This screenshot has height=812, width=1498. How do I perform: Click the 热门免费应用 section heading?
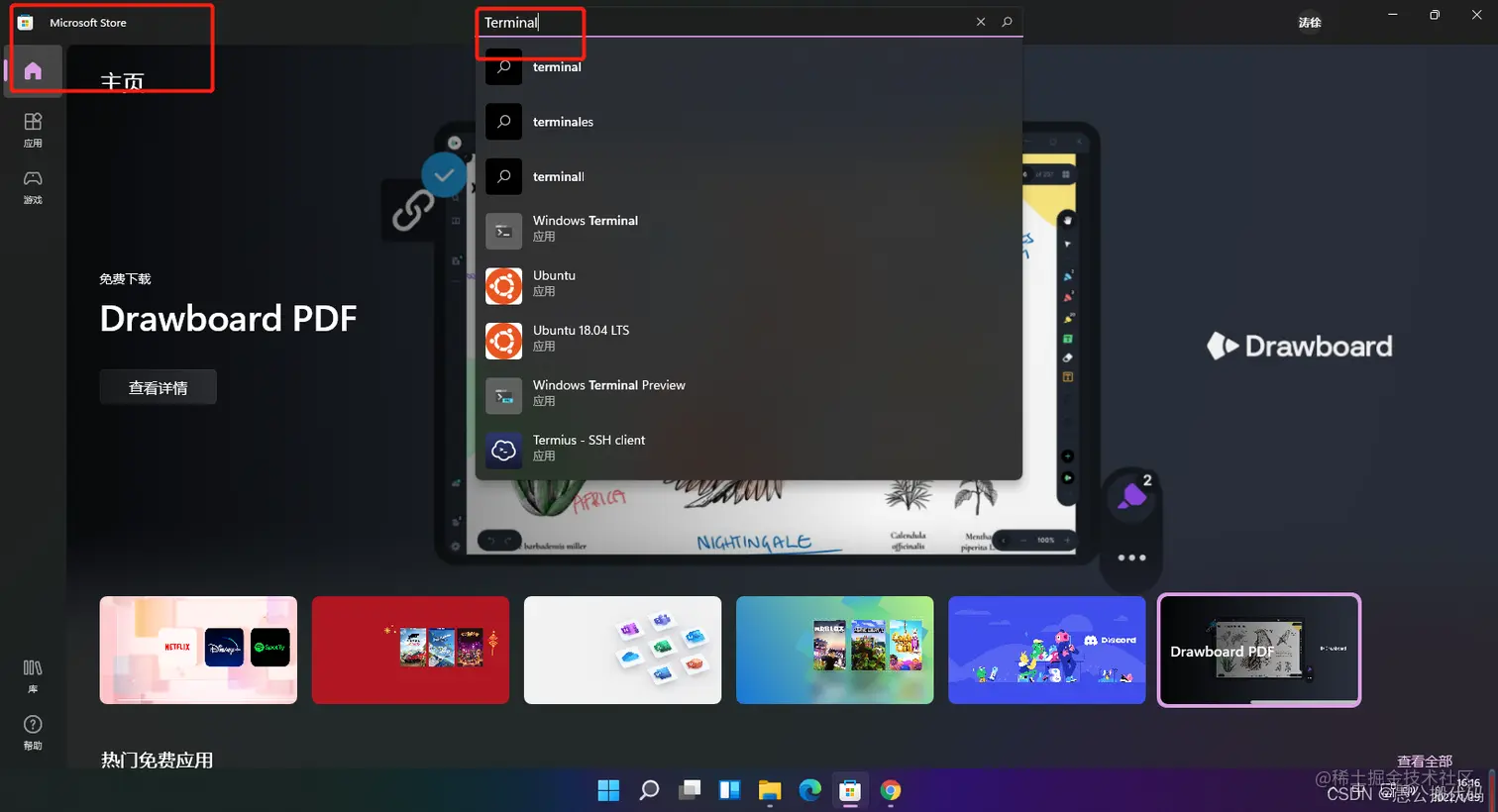(x=157, y=760)
